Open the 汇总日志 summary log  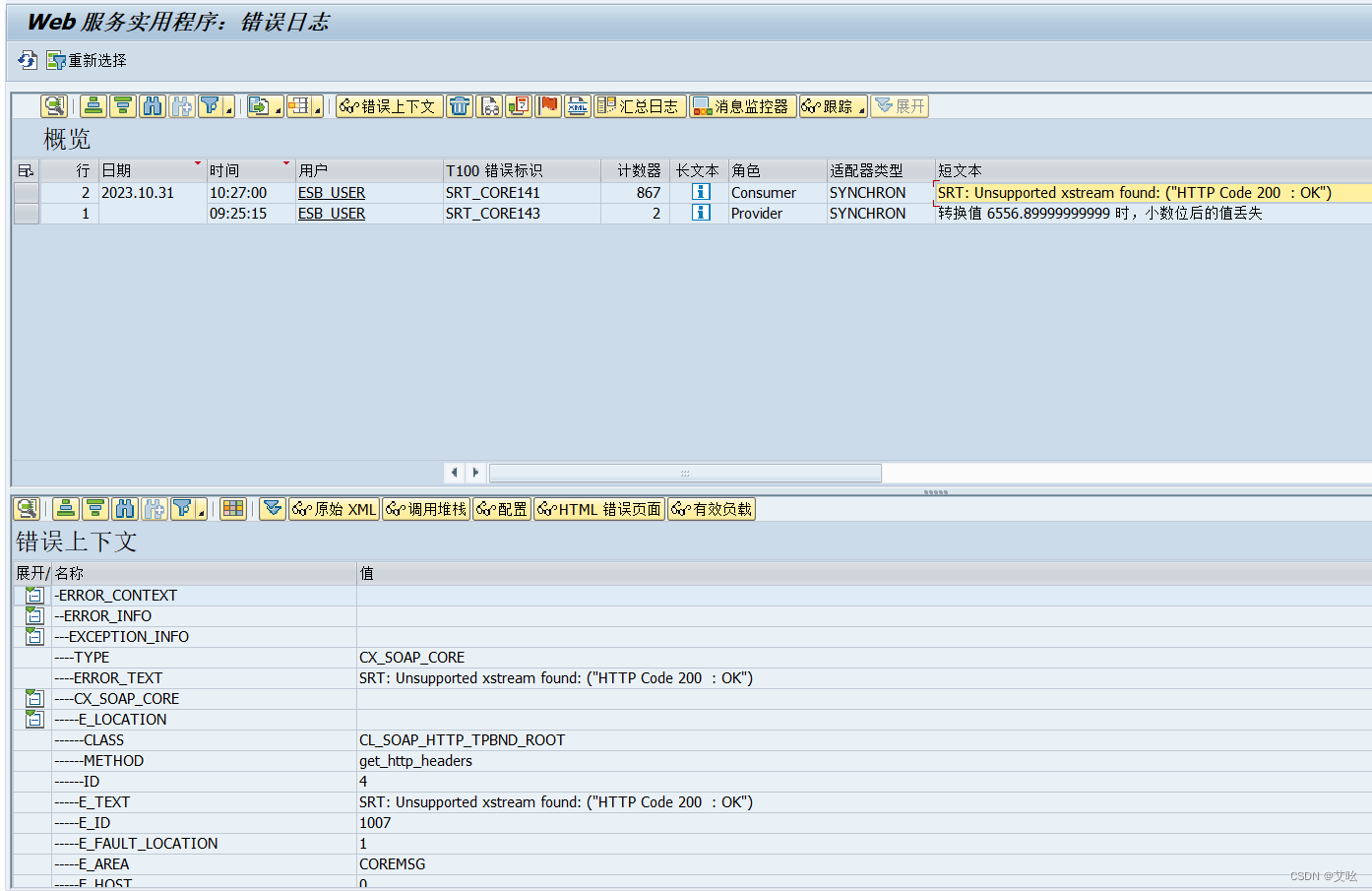click(640, 106)
